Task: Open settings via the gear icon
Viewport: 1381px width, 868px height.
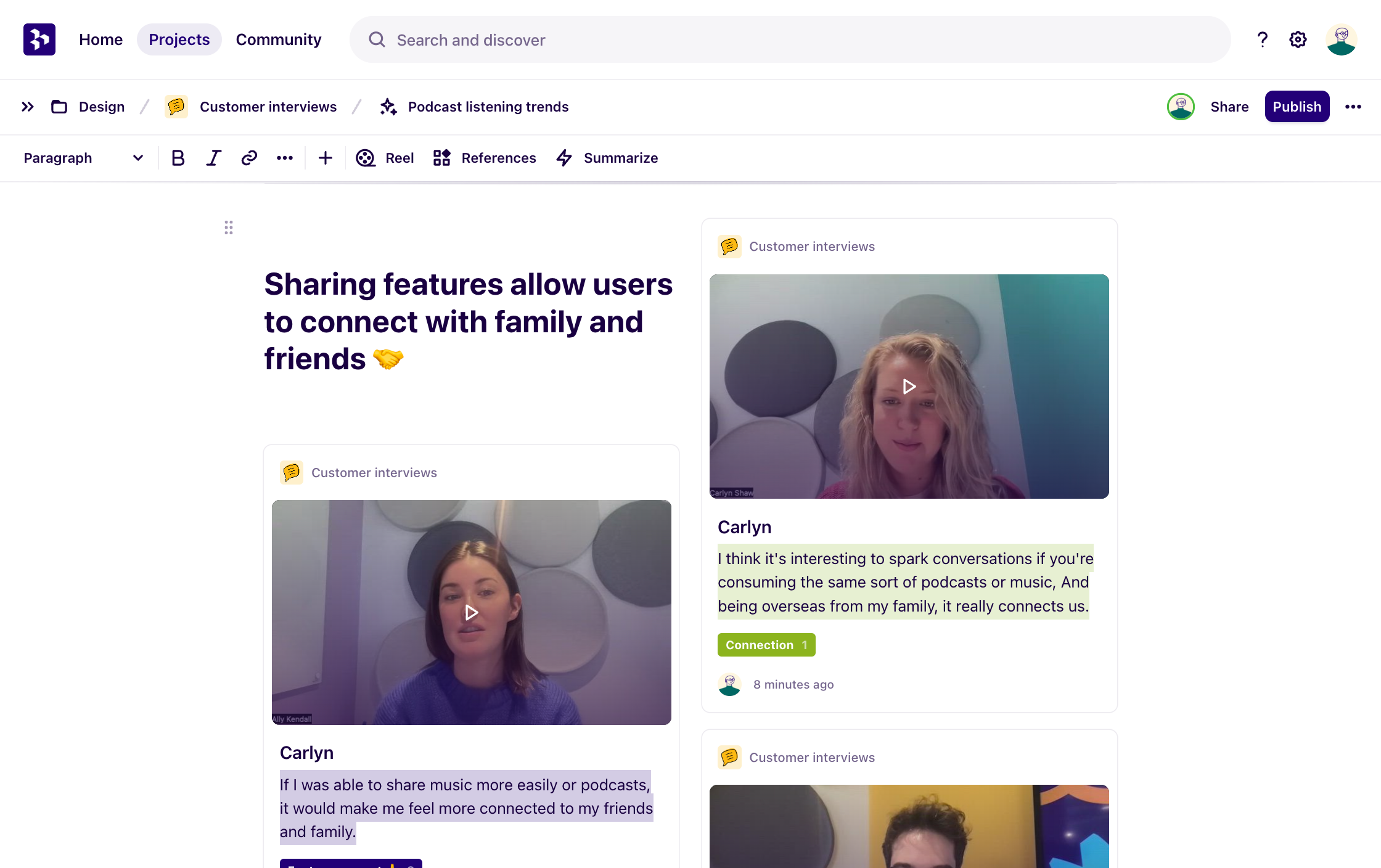Action: 1297,39
